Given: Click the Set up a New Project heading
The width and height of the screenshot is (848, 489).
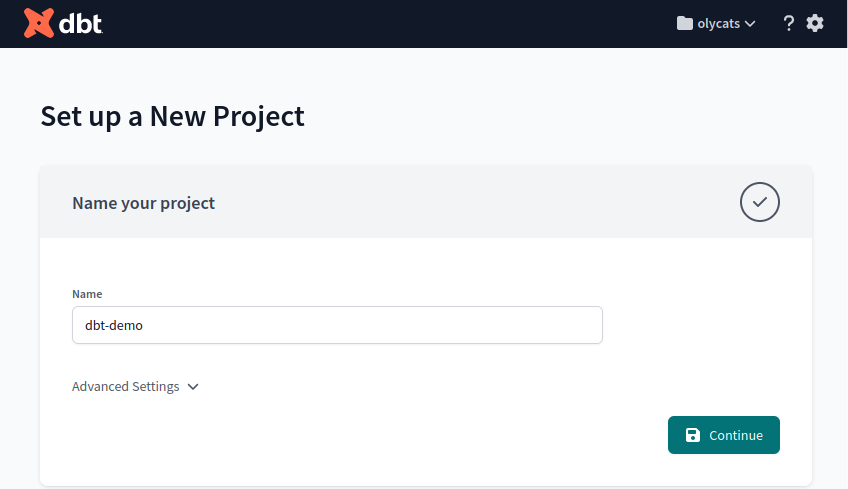Looking at the screenshot, I should click(172, 116).
